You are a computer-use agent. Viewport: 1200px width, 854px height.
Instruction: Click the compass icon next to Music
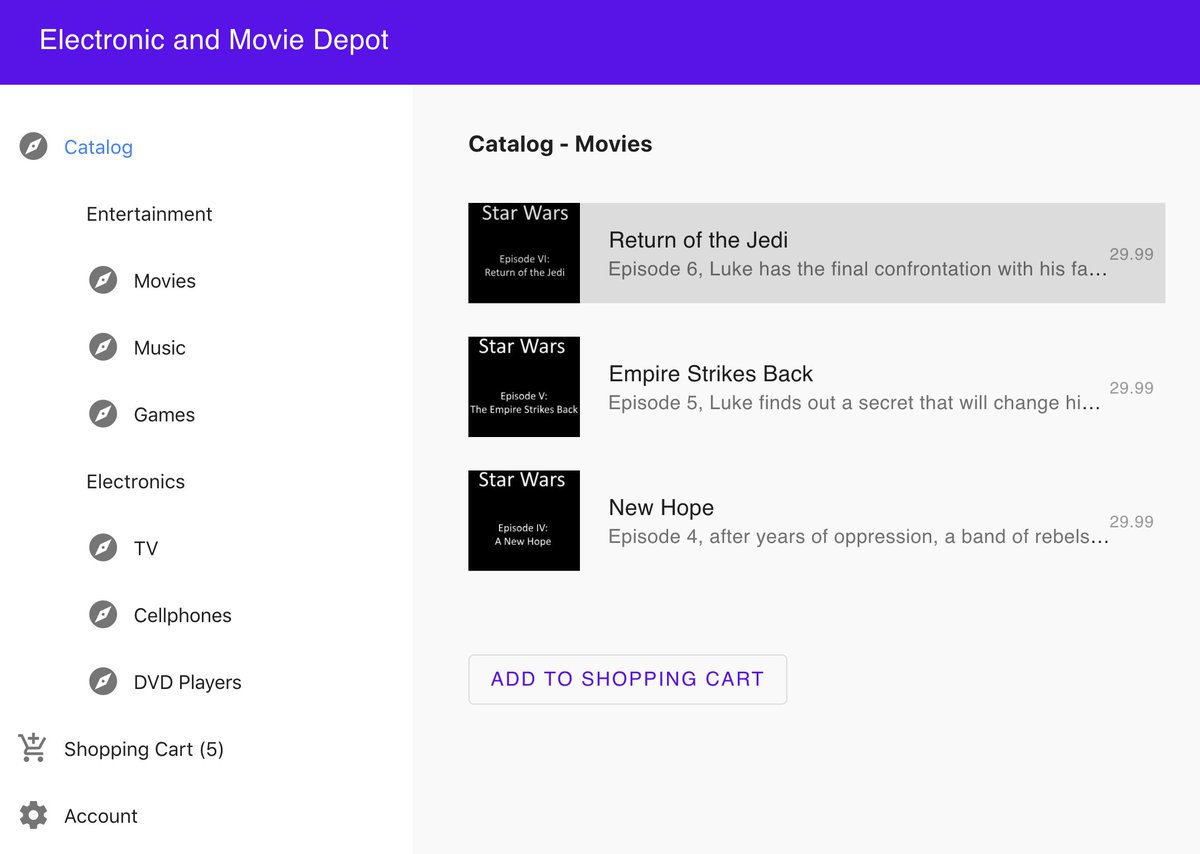(103, 348)
